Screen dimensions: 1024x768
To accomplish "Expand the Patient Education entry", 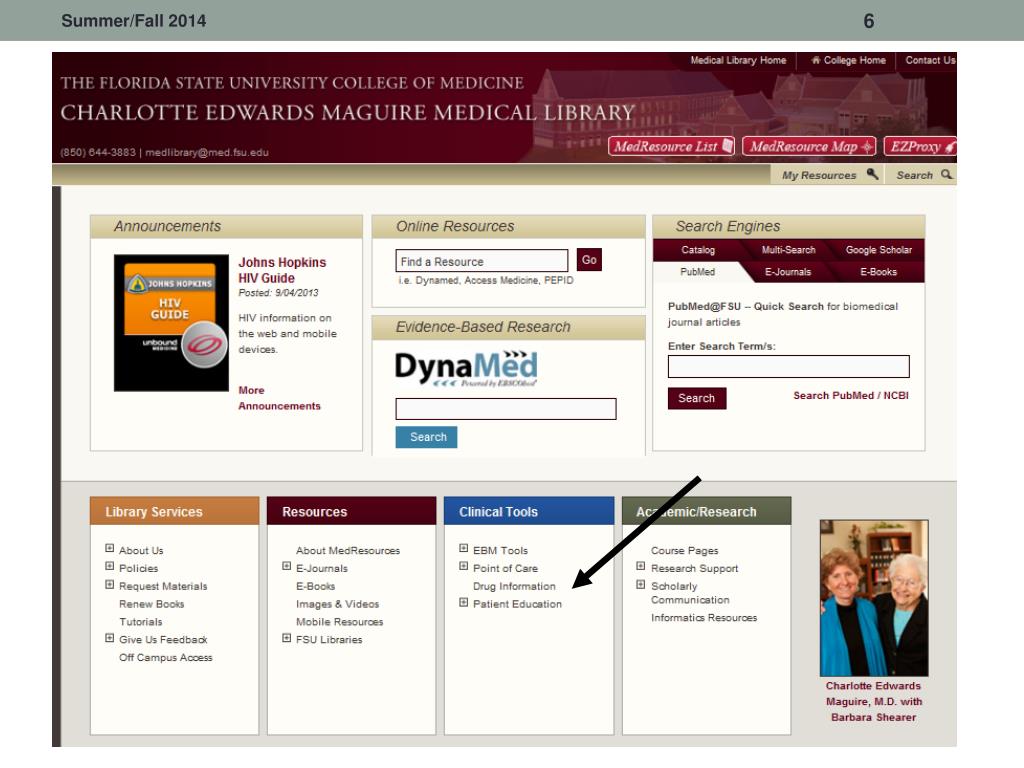I will [x=464, y=602].
